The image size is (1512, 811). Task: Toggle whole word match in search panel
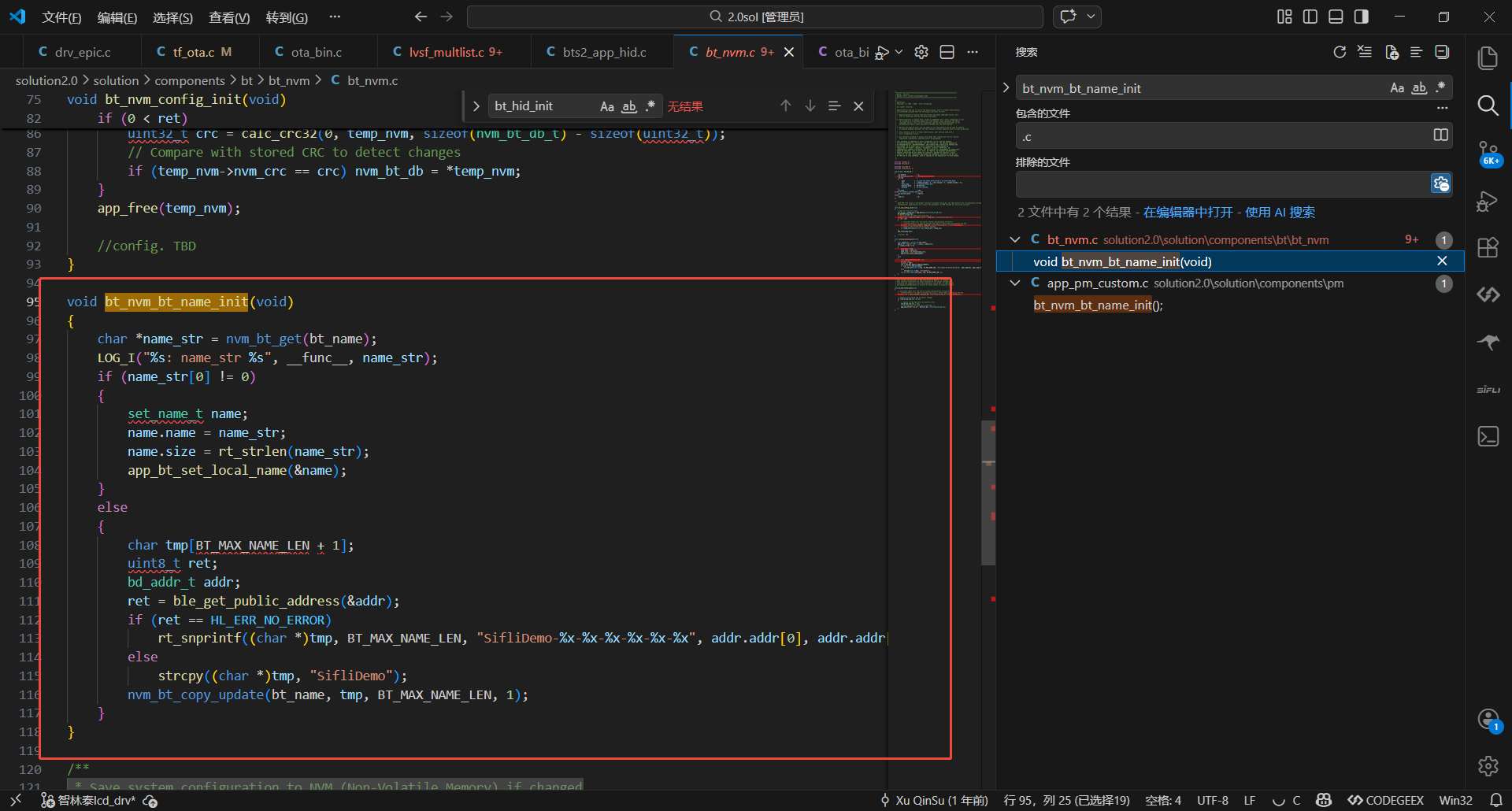coord(1419,88)
